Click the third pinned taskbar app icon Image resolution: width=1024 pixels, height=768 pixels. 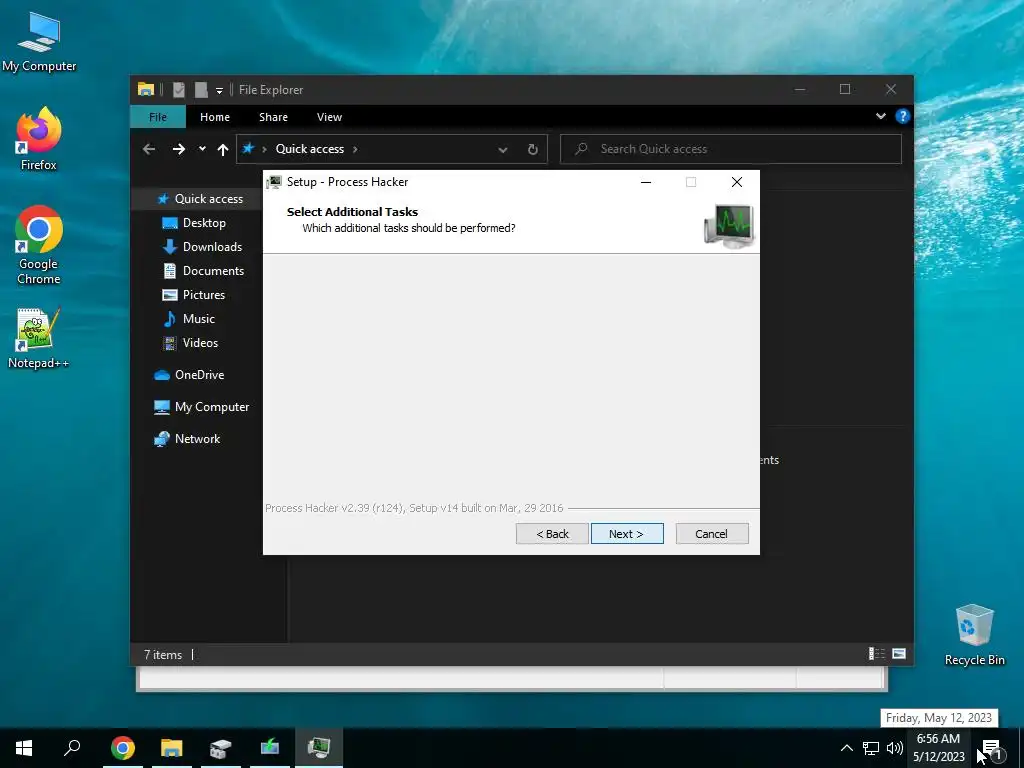coord(221,748)
